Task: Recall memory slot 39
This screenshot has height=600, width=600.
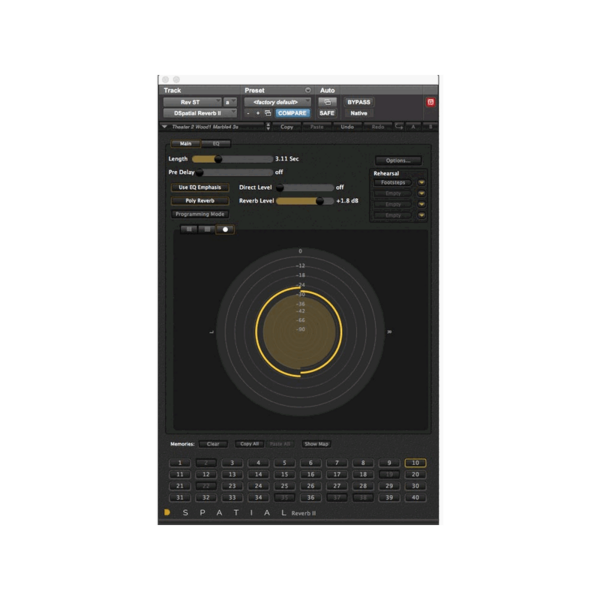Action: (x=389, y=497)
